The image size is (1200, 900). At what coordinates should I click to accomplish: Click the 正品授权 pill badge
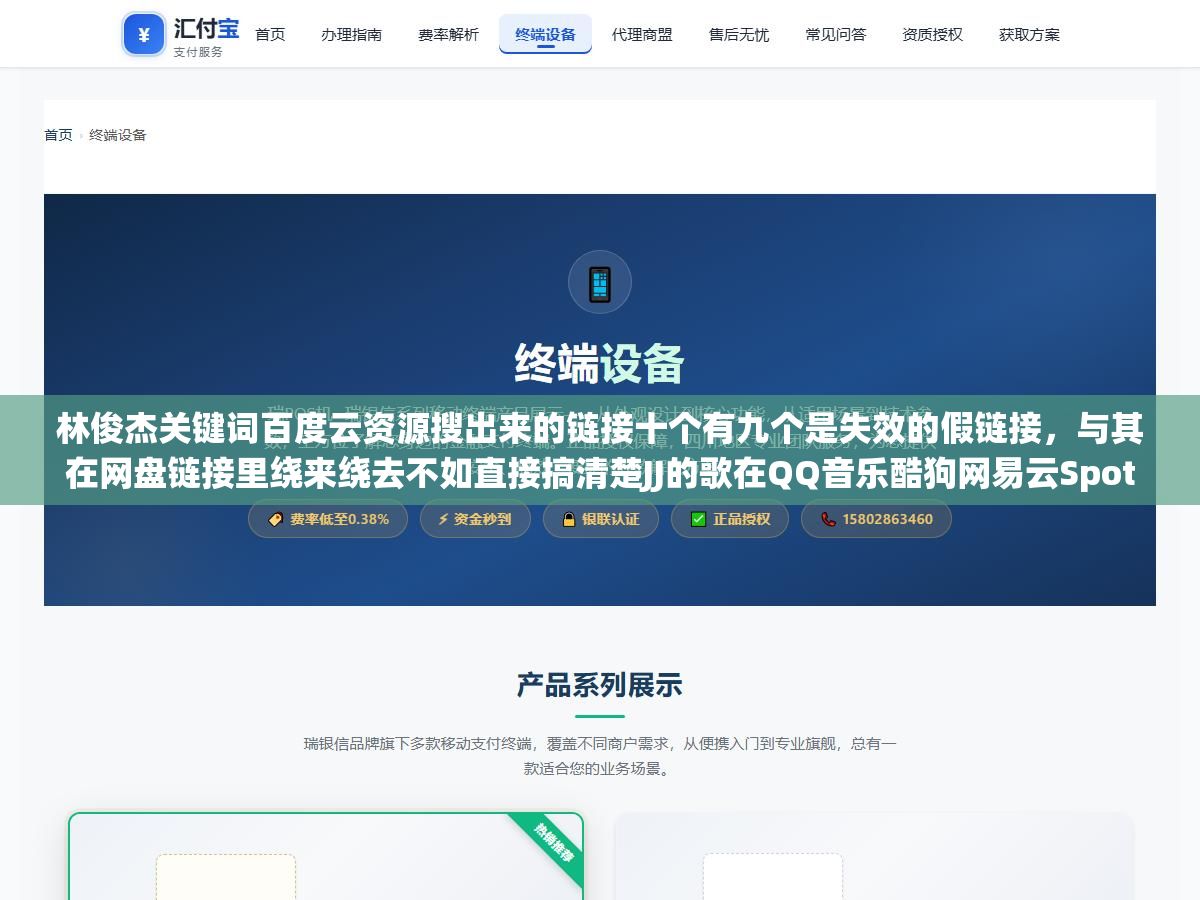pyautogui.click(x=730, y=519)
